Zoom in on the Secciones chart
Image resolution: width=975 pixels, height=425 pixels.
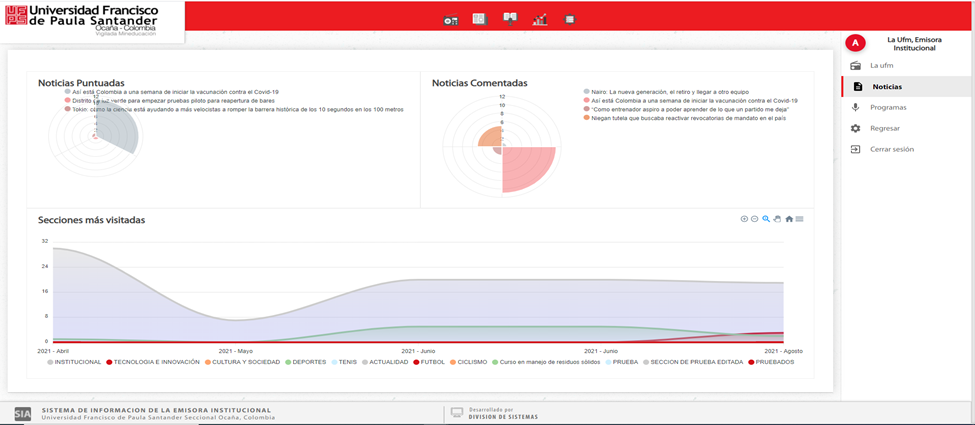point(744,219)
